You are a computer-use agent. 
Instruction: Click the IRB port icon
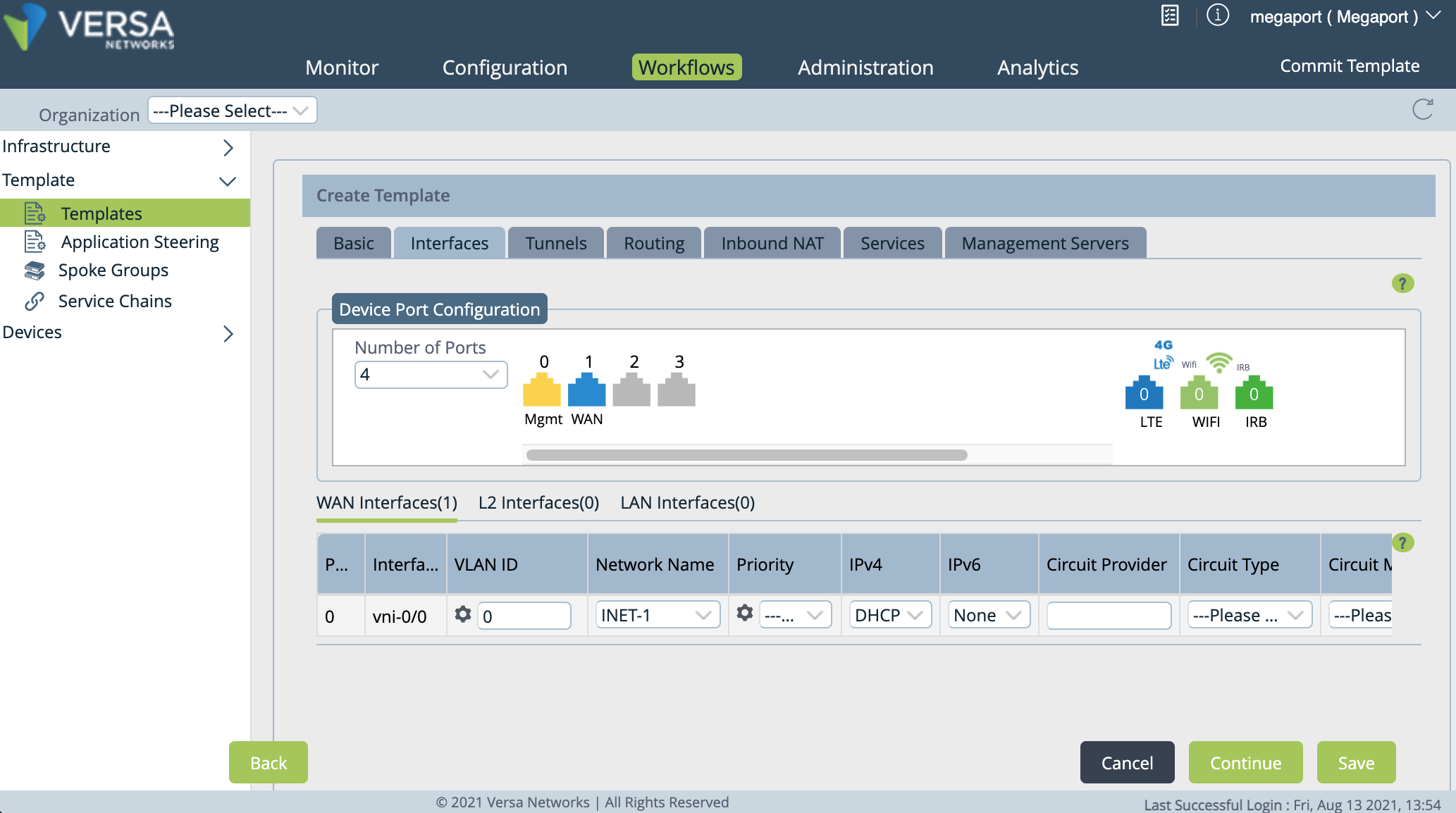tap(1254, 395)
